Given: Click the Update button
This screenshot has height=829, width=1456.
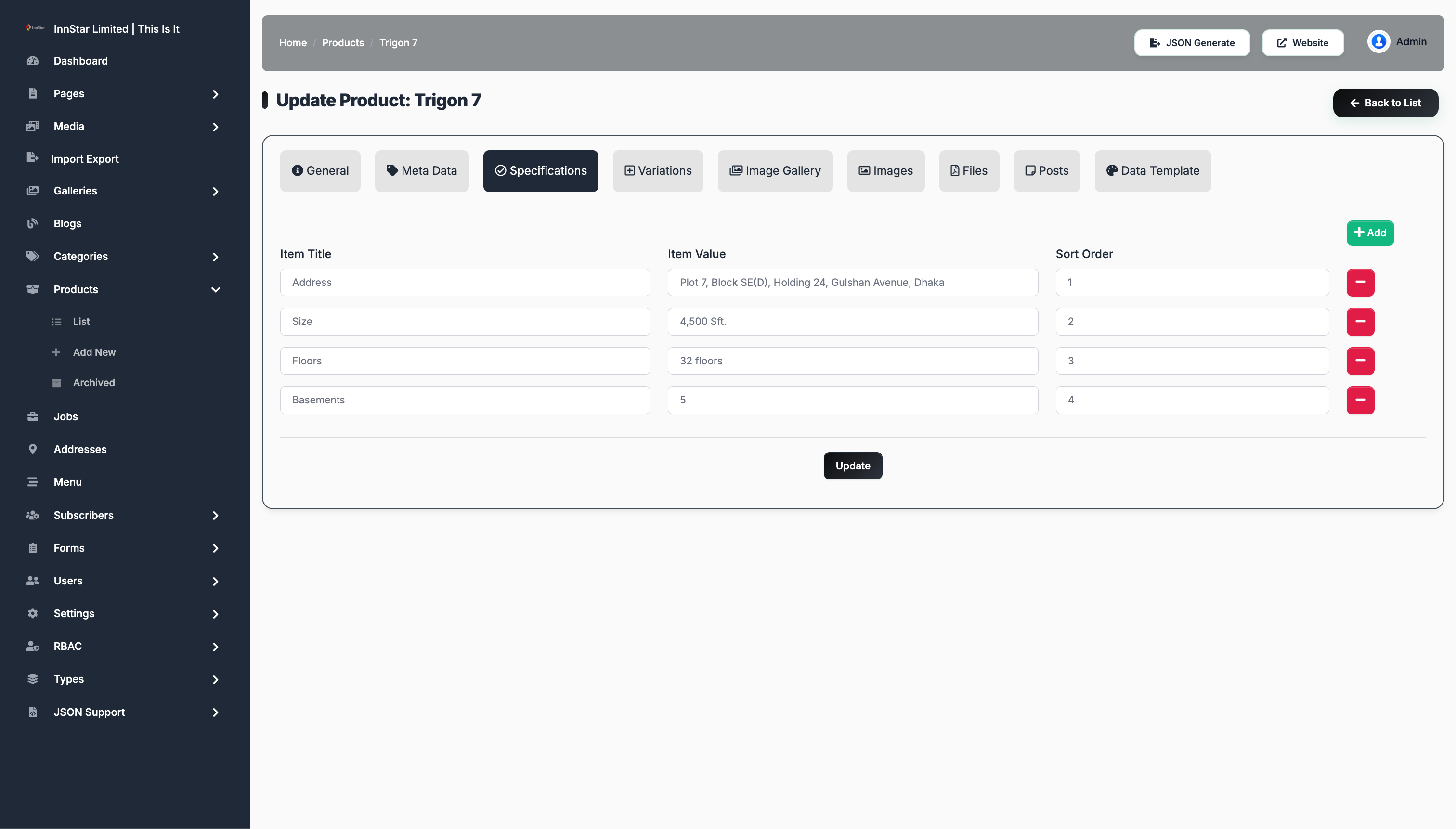Looking at the screenshot, I should 852,466.
